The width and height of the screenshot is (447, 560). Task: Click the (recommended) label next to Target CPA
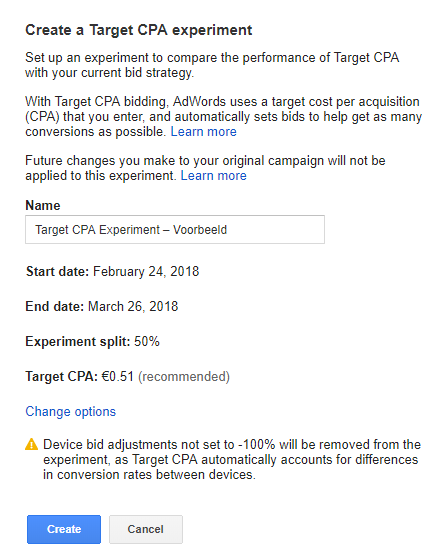pos(184,377)
